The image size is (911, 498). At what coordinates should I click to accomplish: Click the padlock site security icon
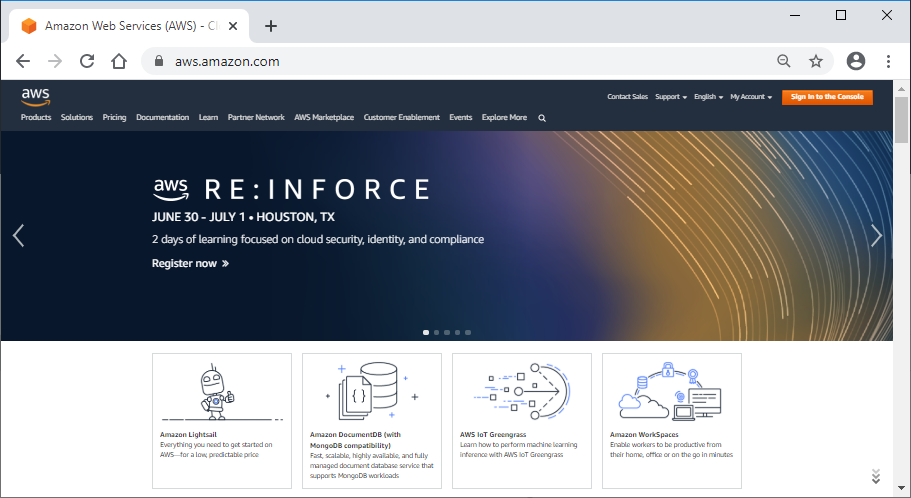pyautogui.click(x=159, y=61)
